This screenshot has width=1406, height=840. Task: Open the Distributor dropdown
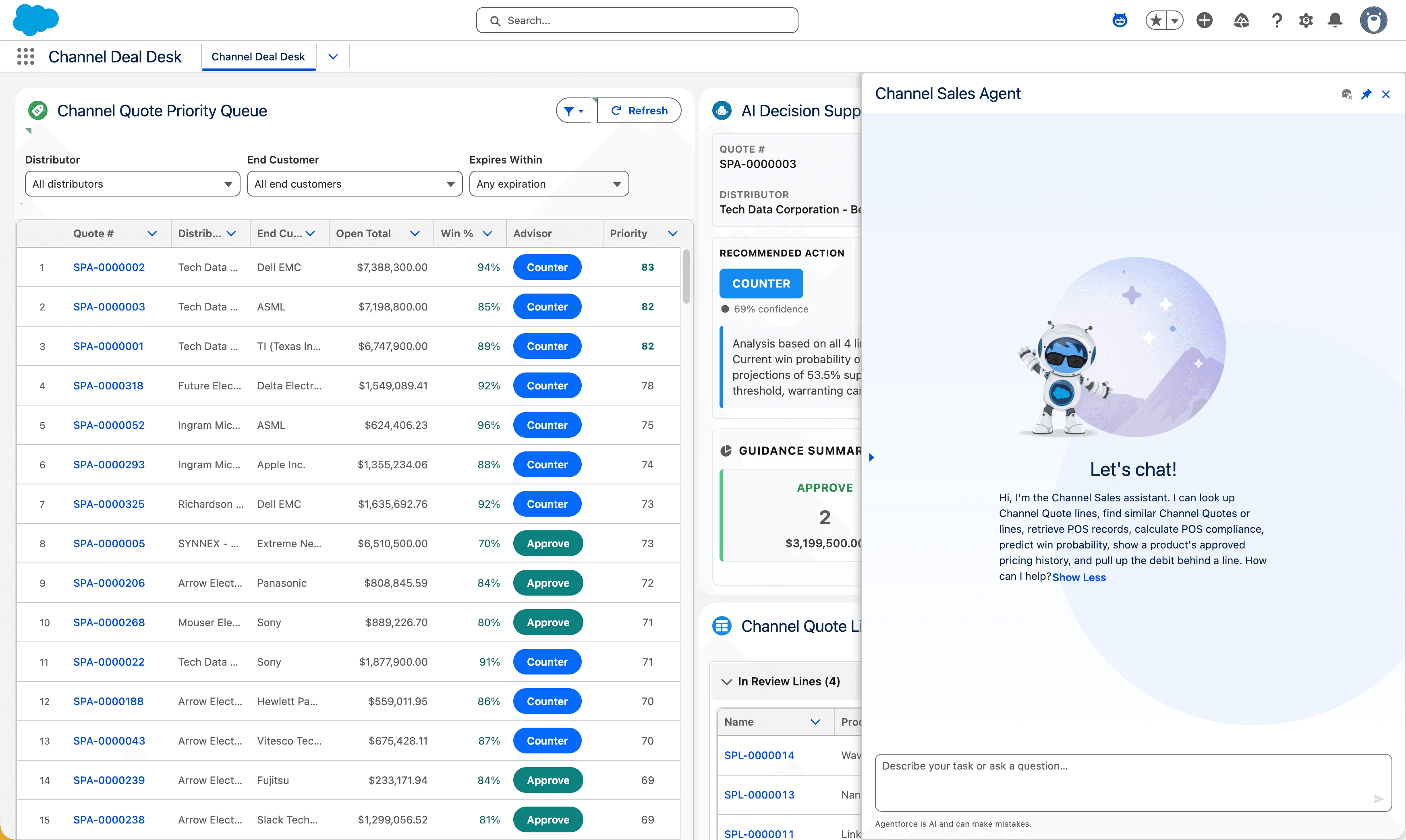(x=133, y=183)
